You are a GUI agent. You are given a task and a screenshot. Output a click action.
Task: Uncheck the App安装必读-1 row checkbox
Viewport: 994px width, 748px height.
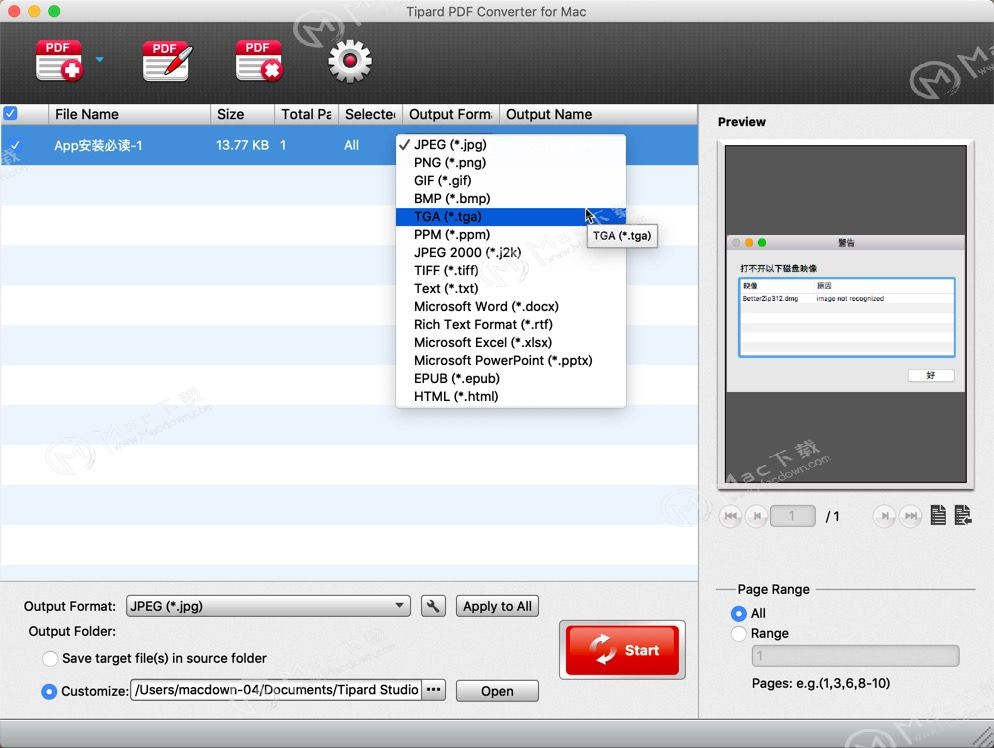pos(14,145)
